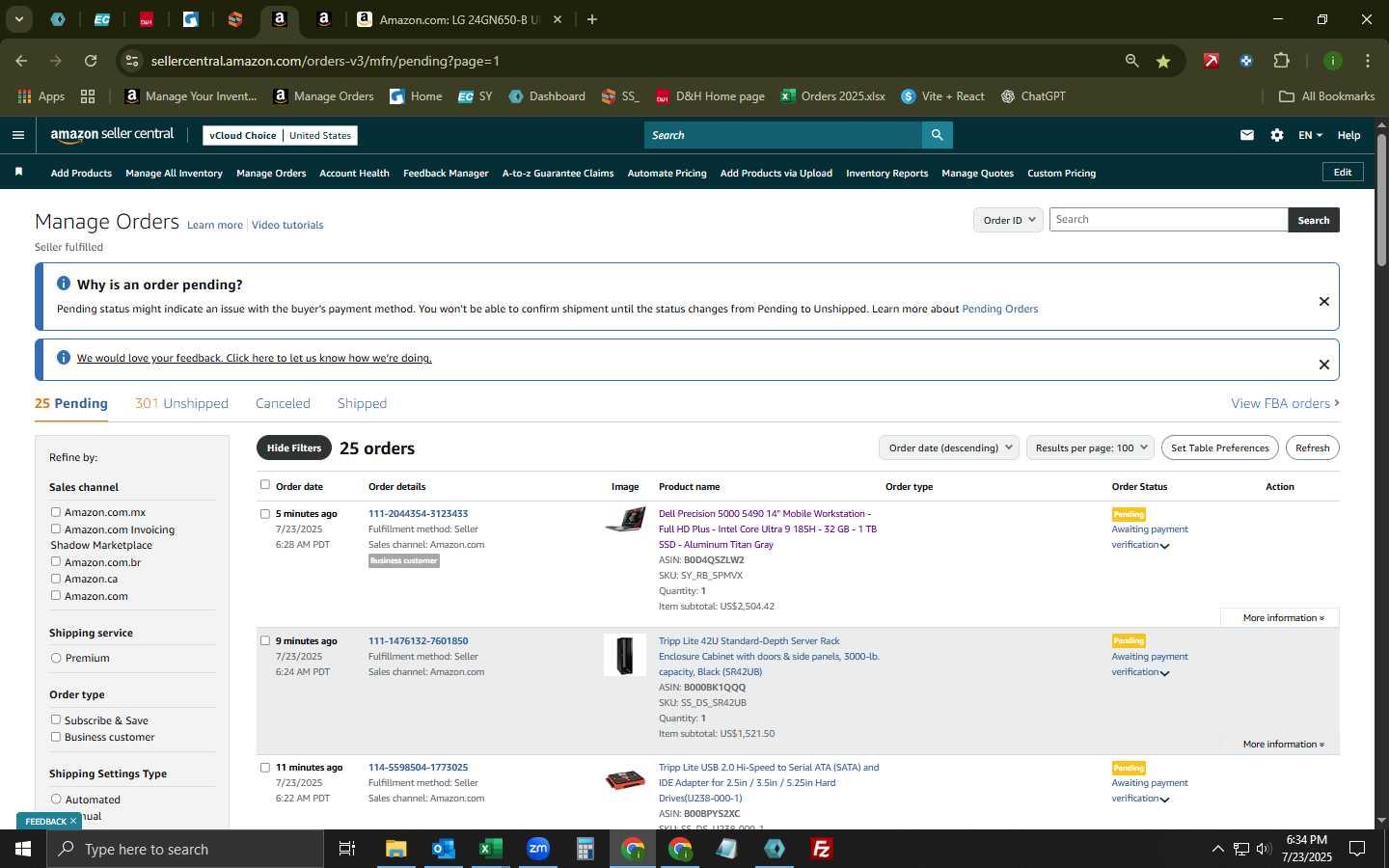
Task: Open Automate Pricing menu item
Action: coord(667,174)
